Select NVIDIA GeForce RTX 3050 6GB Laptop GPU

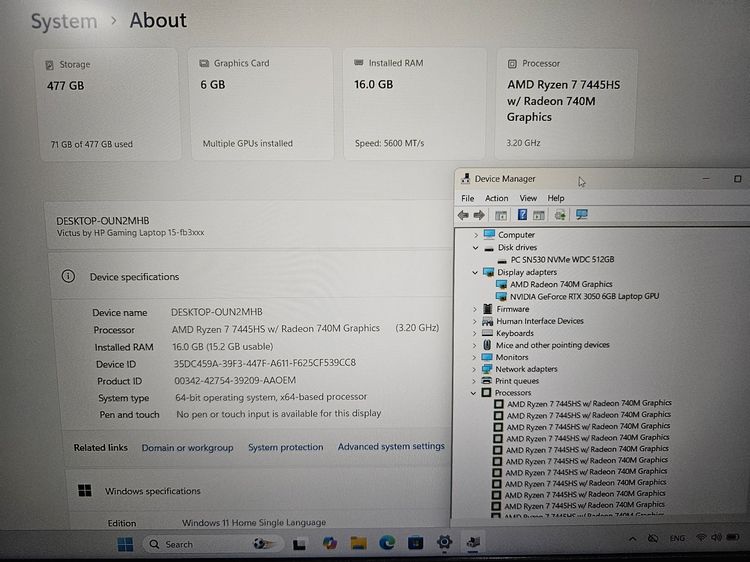pos(584,296)
